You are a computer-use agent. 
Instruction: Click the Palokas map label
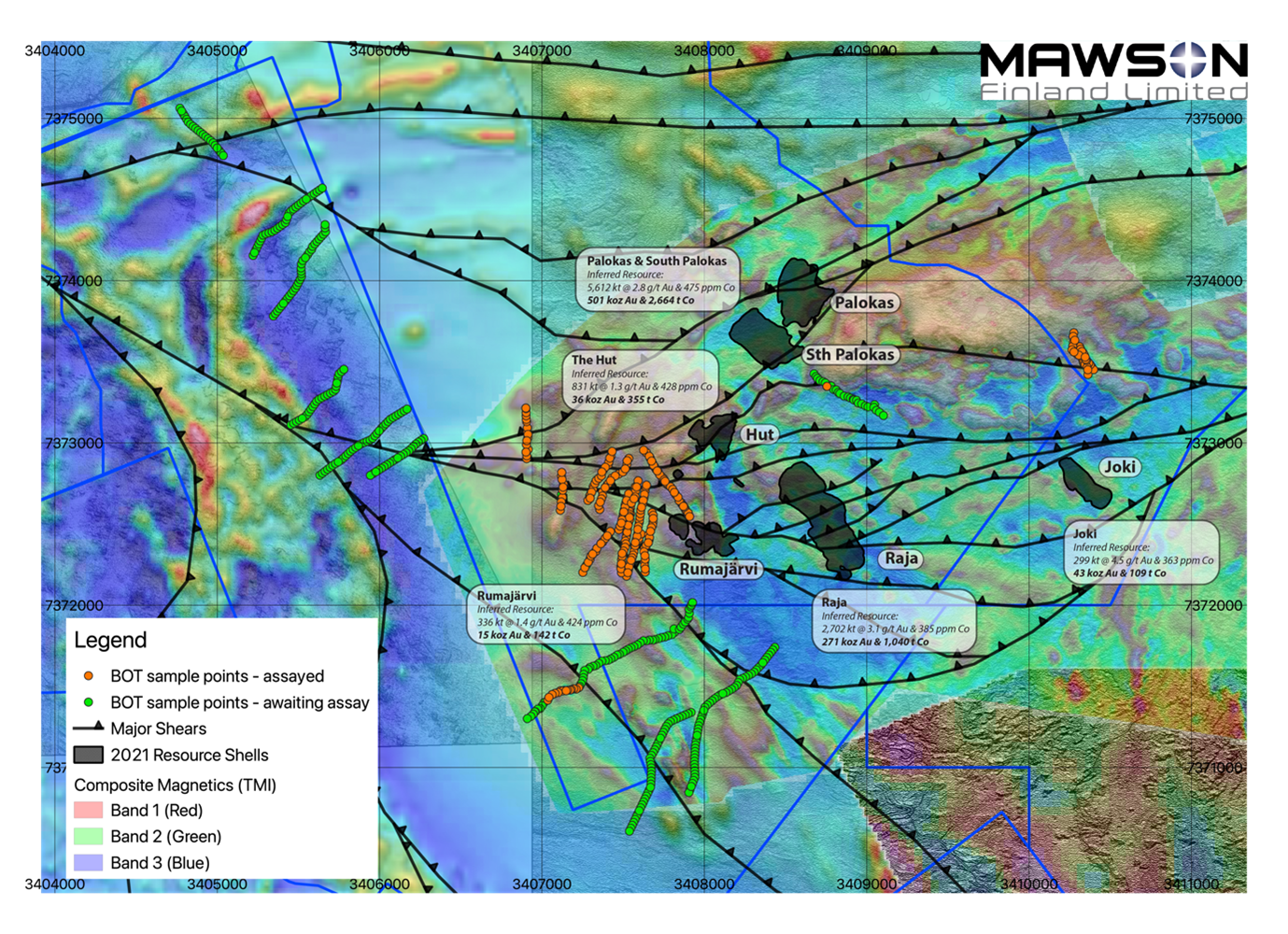pyautogui.click(x=864, y=303)
